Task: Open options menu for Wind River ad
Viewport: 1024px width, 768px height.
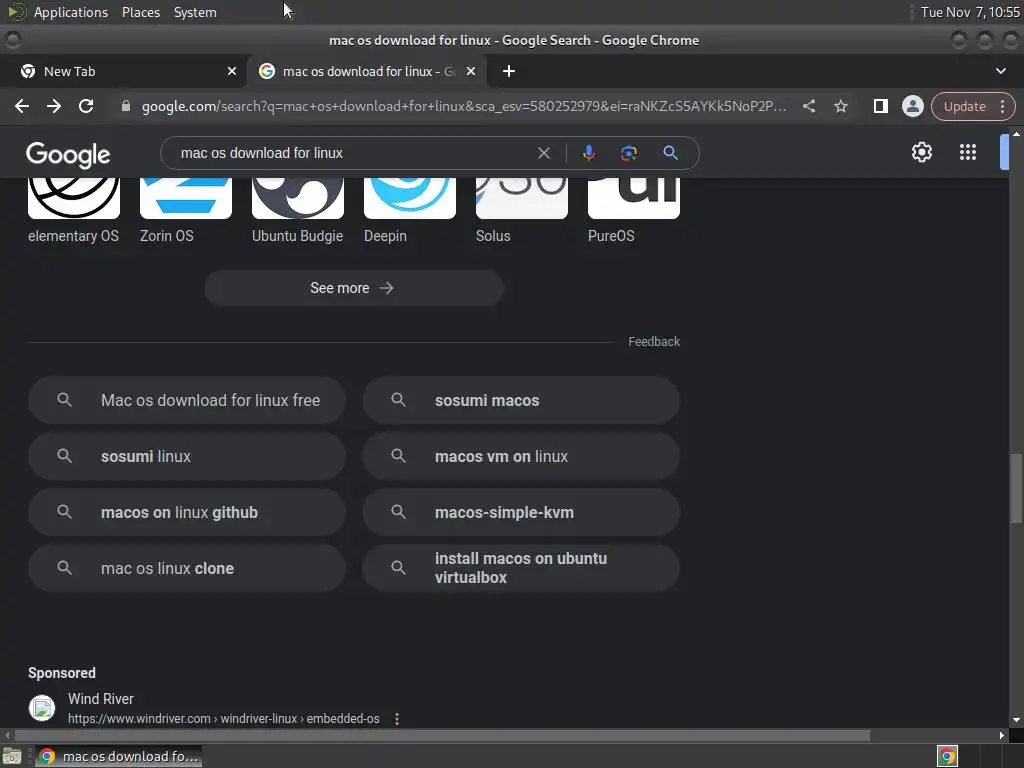Action: pyautogui.click(x=396, y=718)
